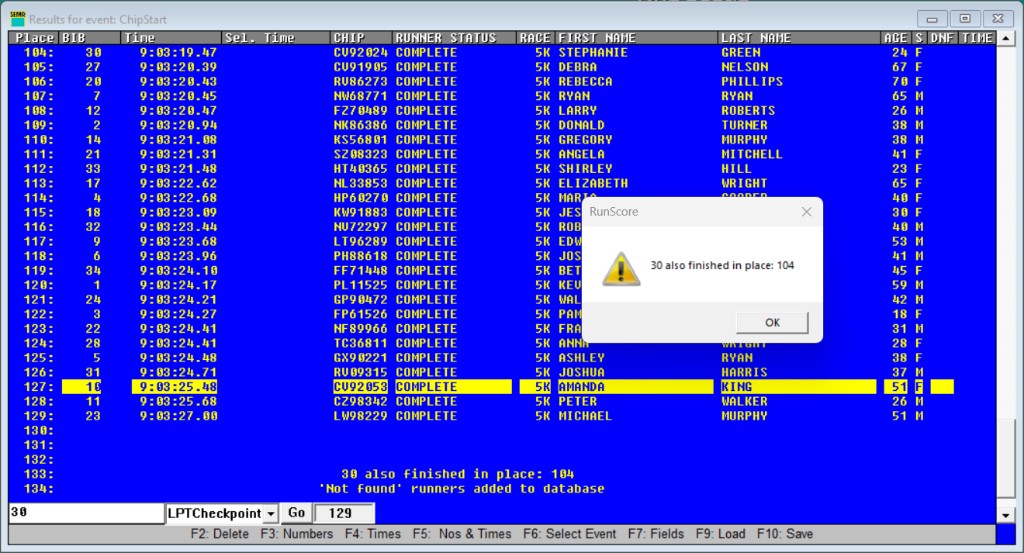Click the AGE column header
The width and height of the screenshot is (1024, 553).
click(896, 38)
